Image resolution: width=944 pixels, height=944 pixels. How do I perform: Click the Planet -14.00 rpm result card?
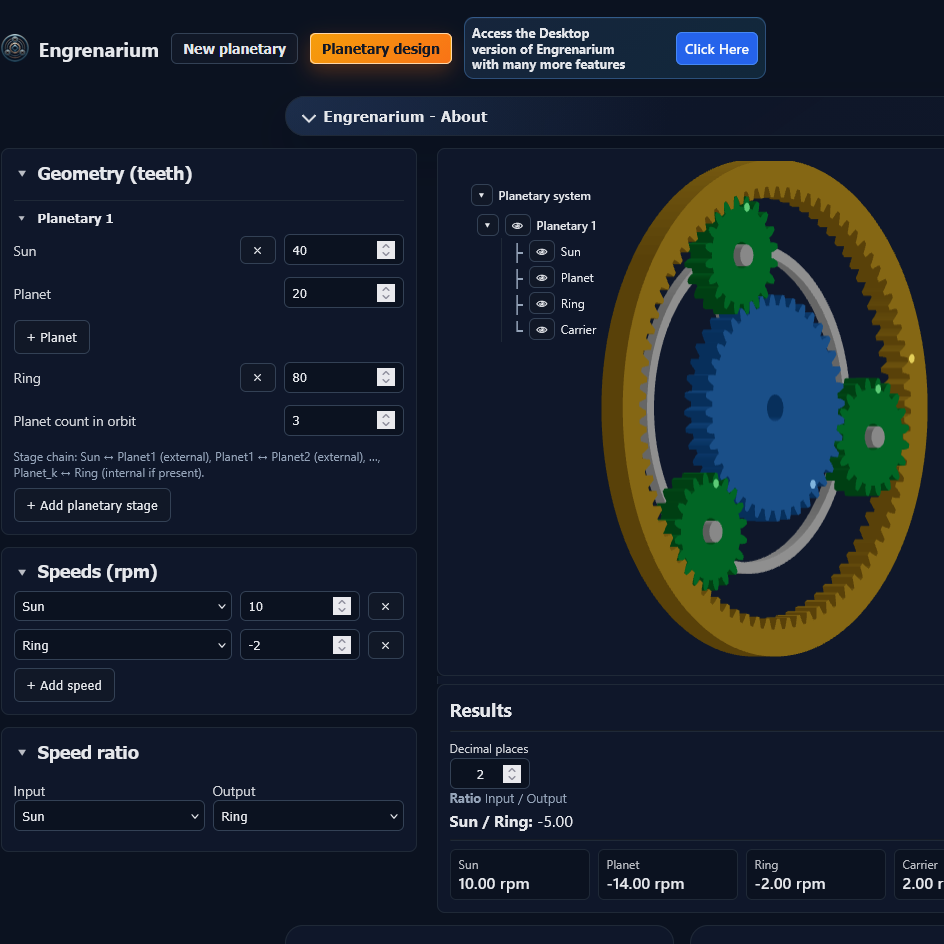[668, 875]
